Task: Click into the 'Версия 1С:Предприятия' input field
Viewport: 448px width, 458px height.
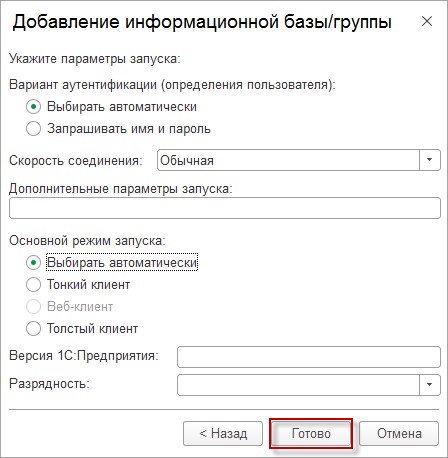Action: [309, 357]
